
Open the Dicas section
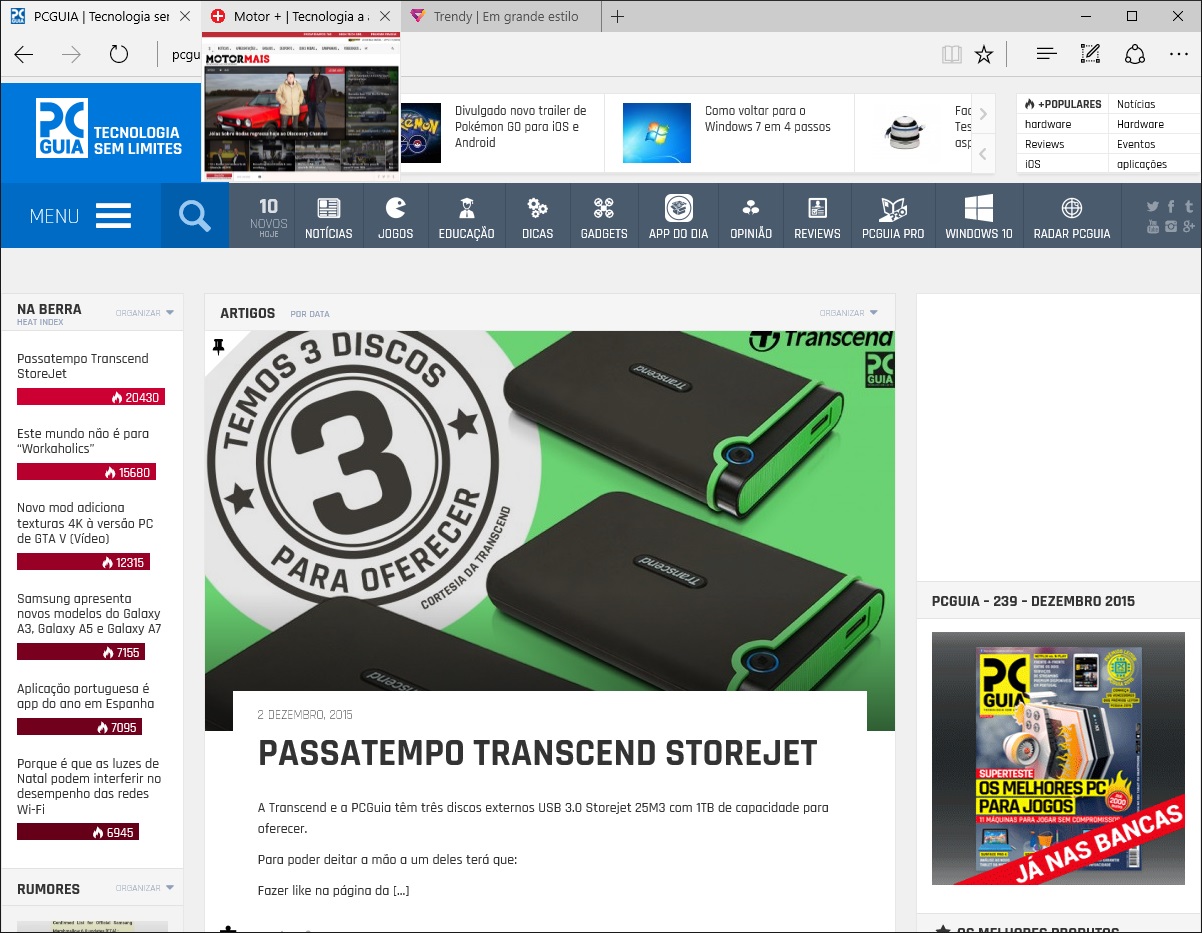point(537,216)
